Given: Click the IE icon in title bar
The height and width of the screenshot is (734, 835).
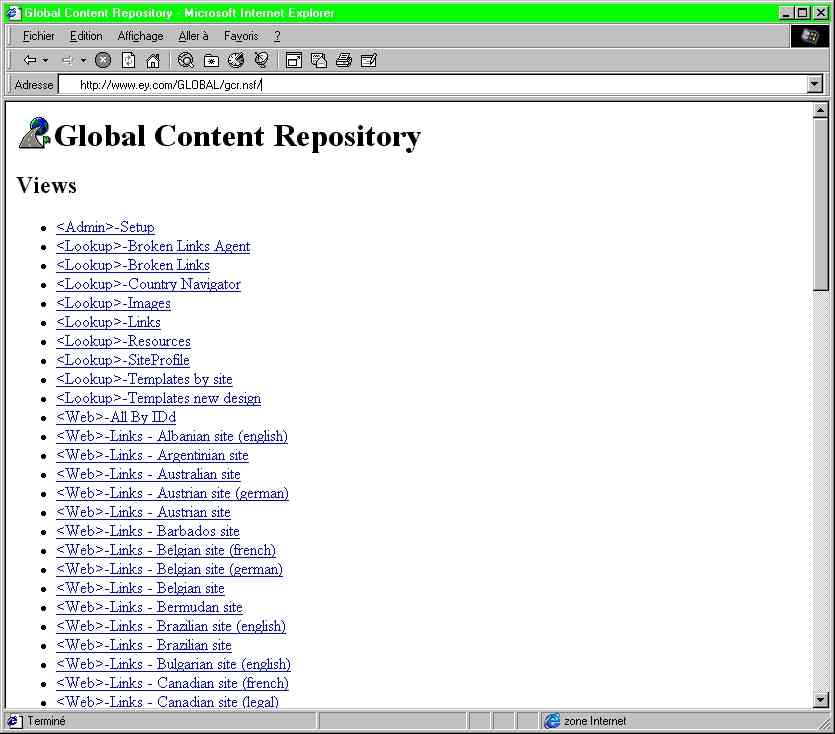Looking at the screenshot, I should [13, 12].
